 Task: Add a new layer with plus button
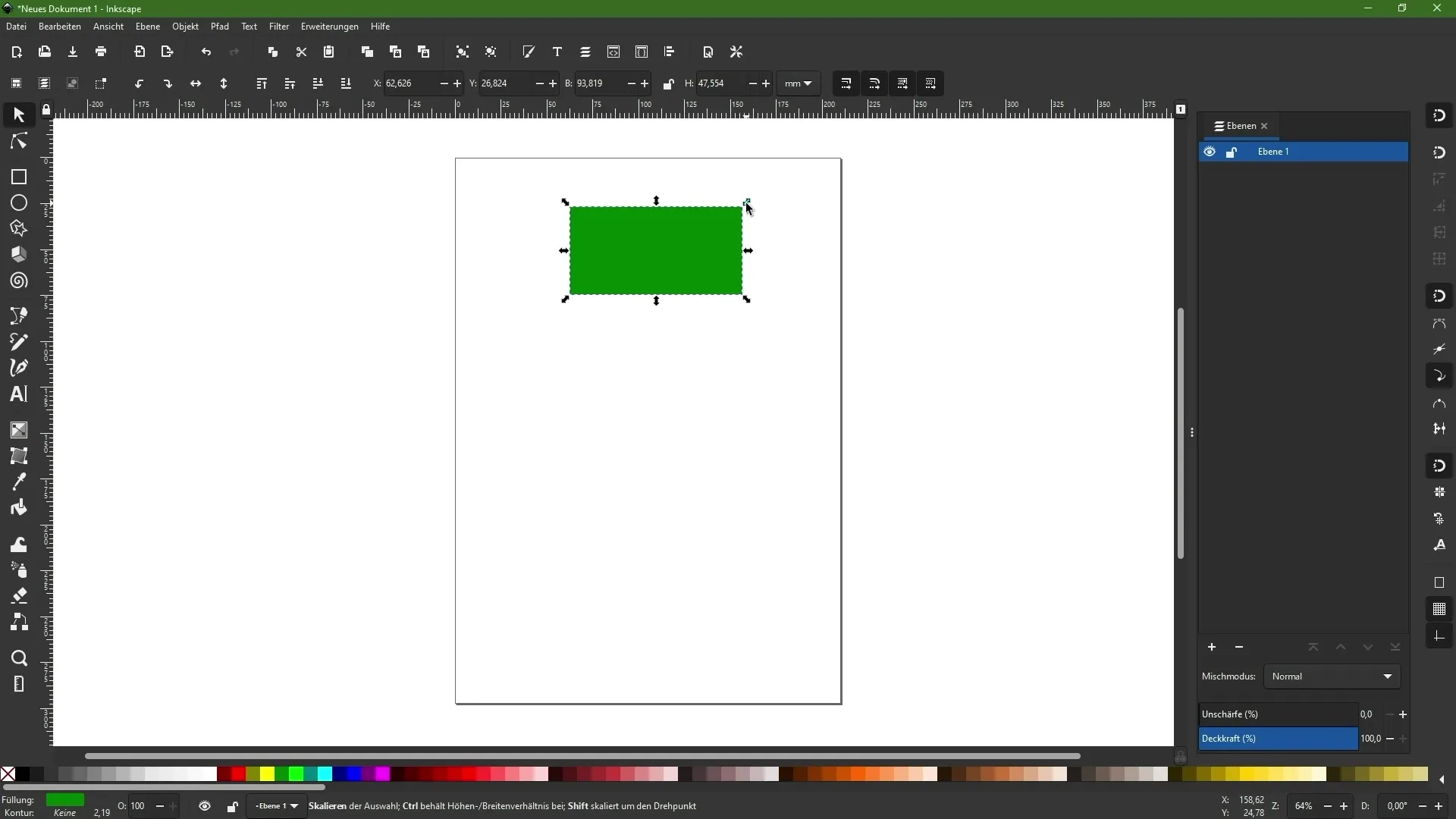pyautogui.click(x=1212, y=647)
